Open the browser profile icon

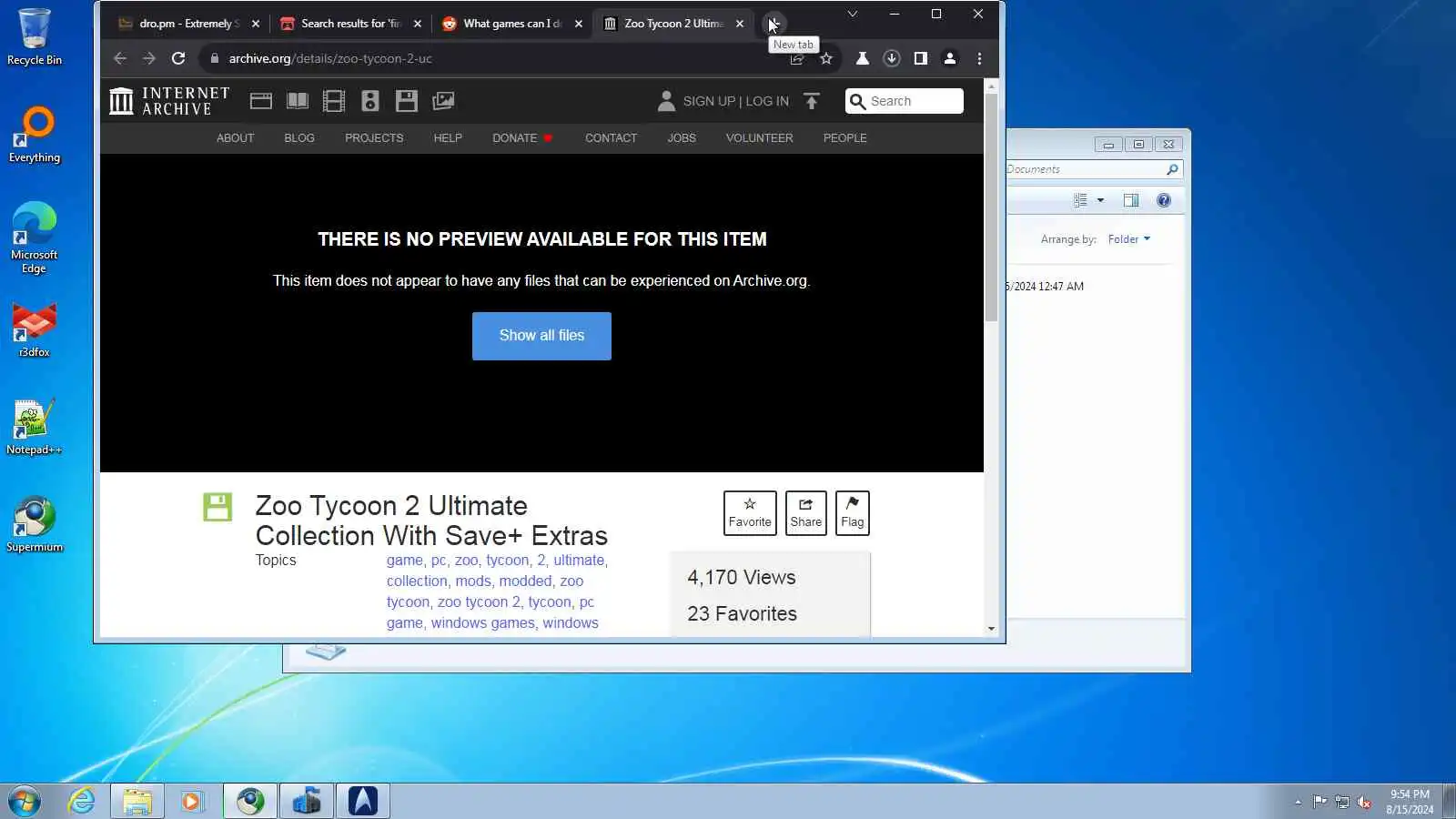coord(950,58)
